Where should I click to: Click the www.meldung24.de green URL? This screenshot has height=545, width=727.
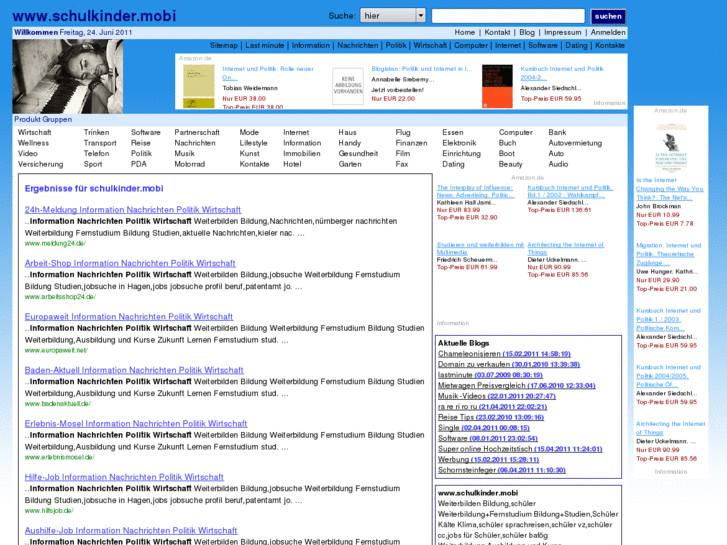tap(55, 243)
